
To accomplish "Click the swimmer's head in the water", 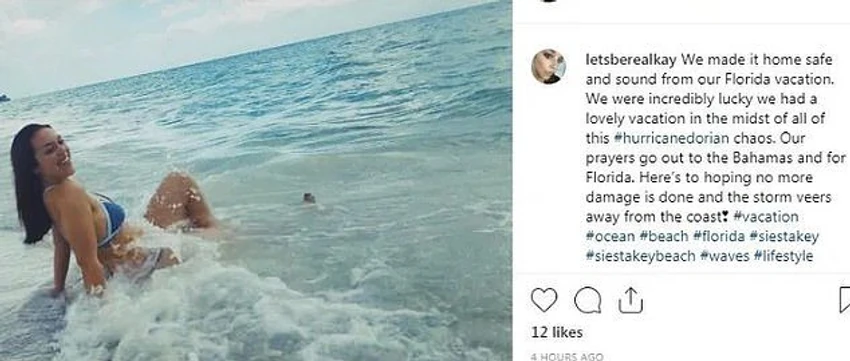I will click(309, 198).
